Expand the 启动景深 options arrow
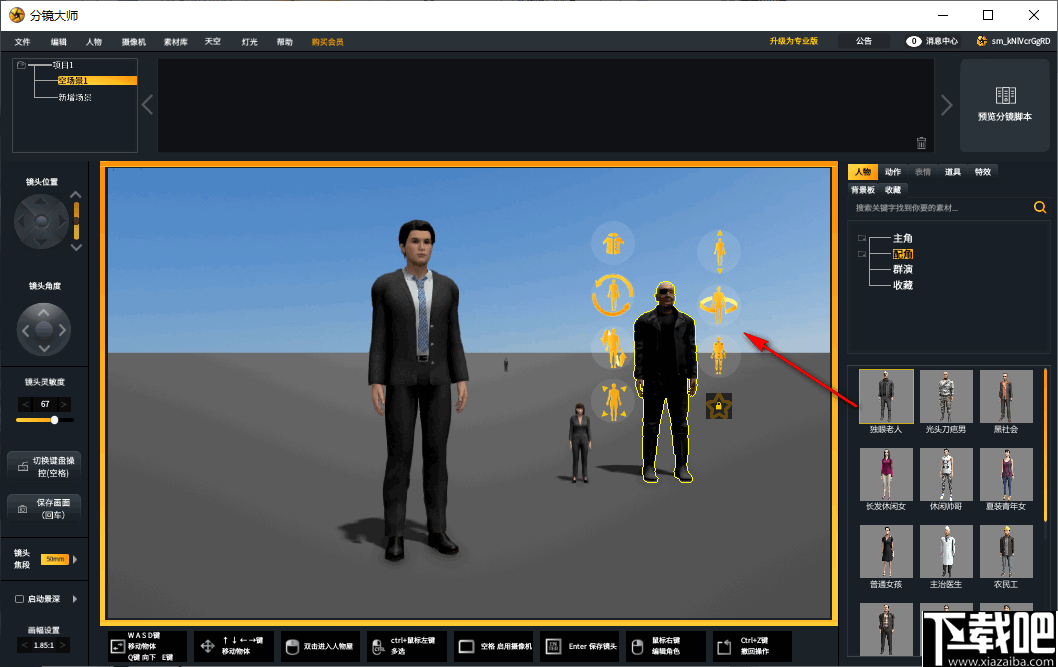The width and height of the screenshot is (1058, 667). 75,599
